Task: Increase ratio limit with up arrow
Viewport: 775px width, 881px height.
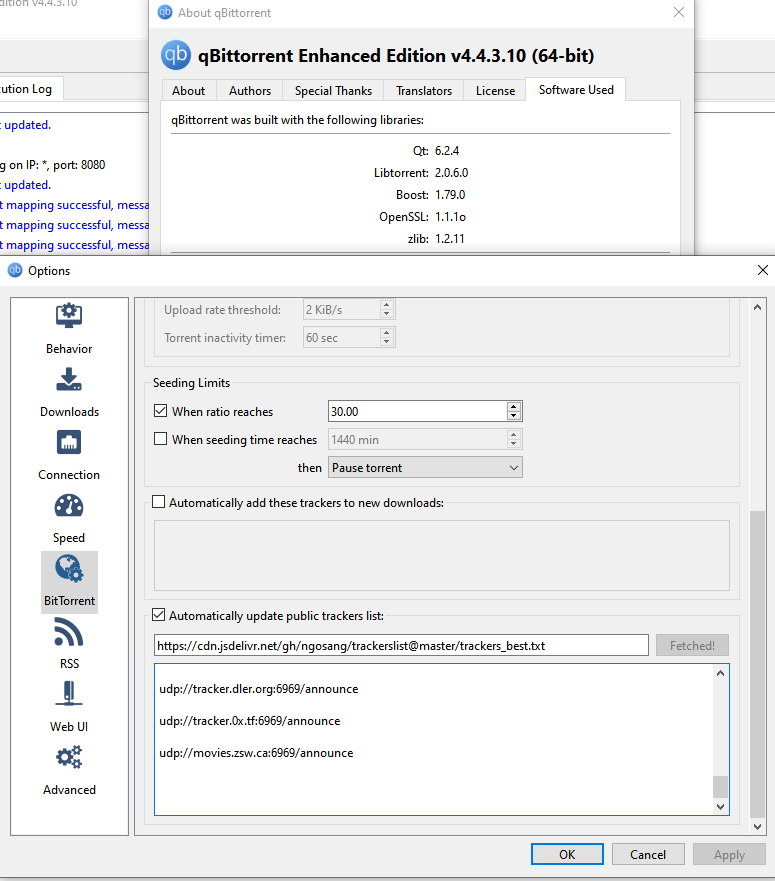Action: pos(514,406)
